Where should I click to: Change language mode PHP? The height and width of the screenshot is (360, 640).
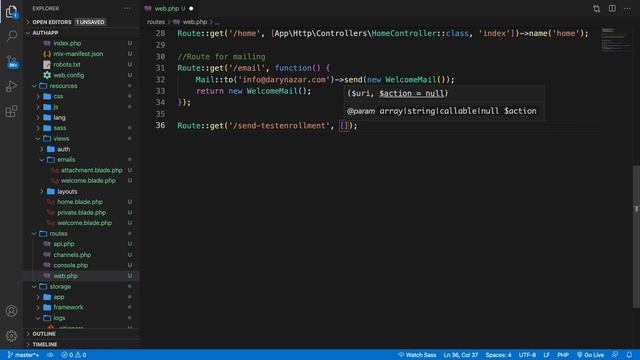point(563,355)
